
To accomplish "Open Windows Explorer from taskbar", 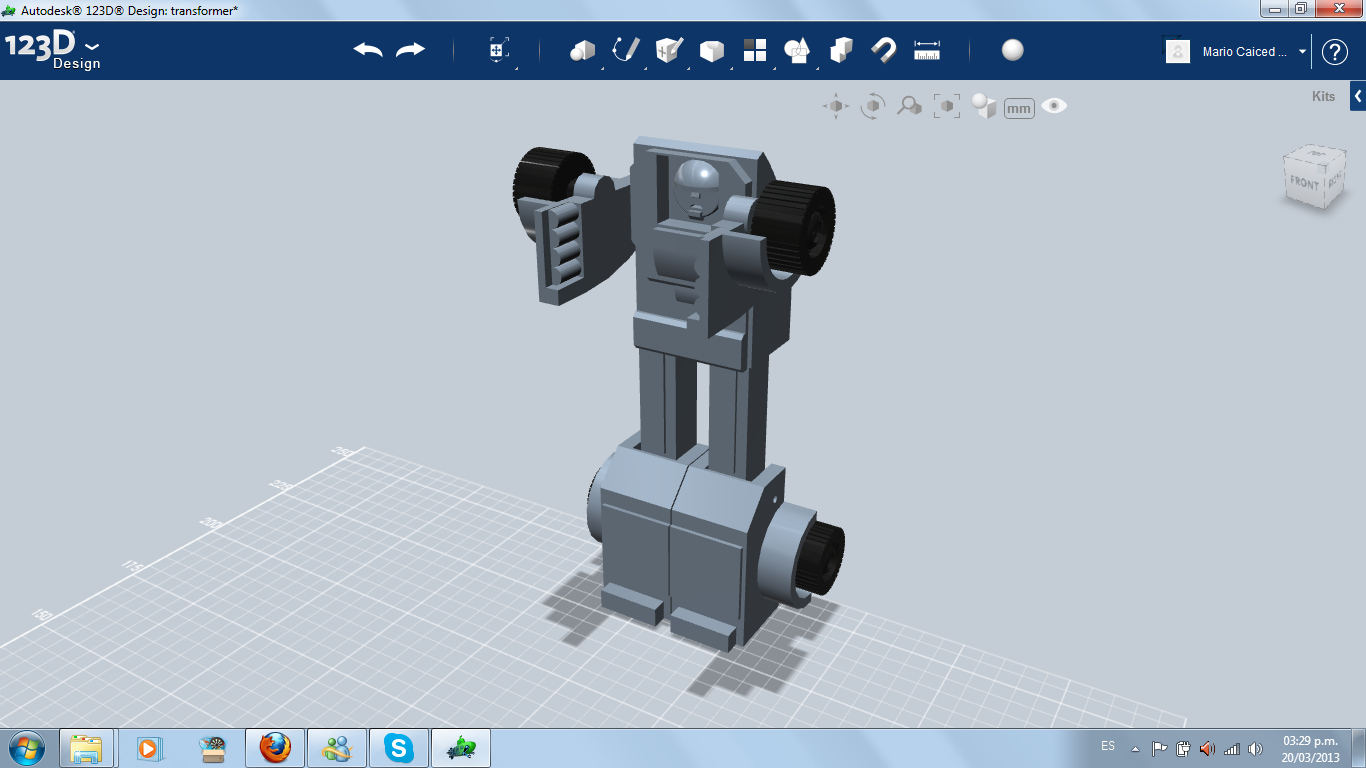I will (x=87, y=747).
